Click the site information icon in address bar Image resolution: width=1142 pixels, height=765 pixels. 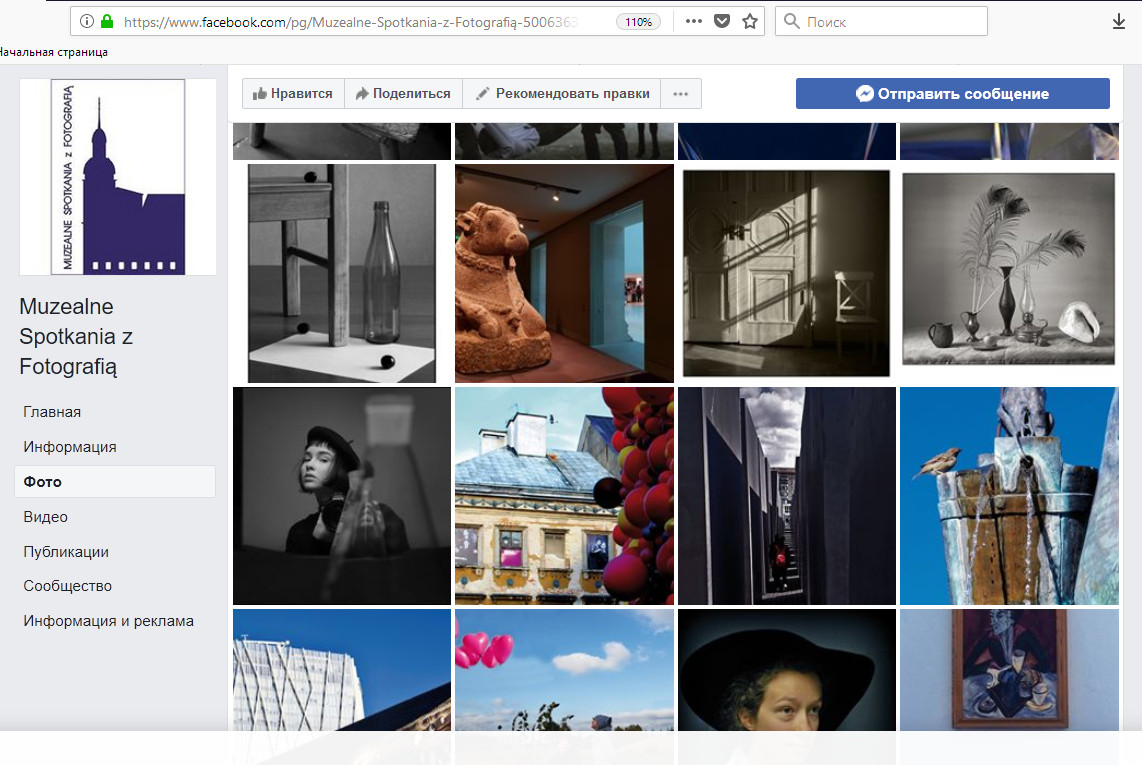86,21
